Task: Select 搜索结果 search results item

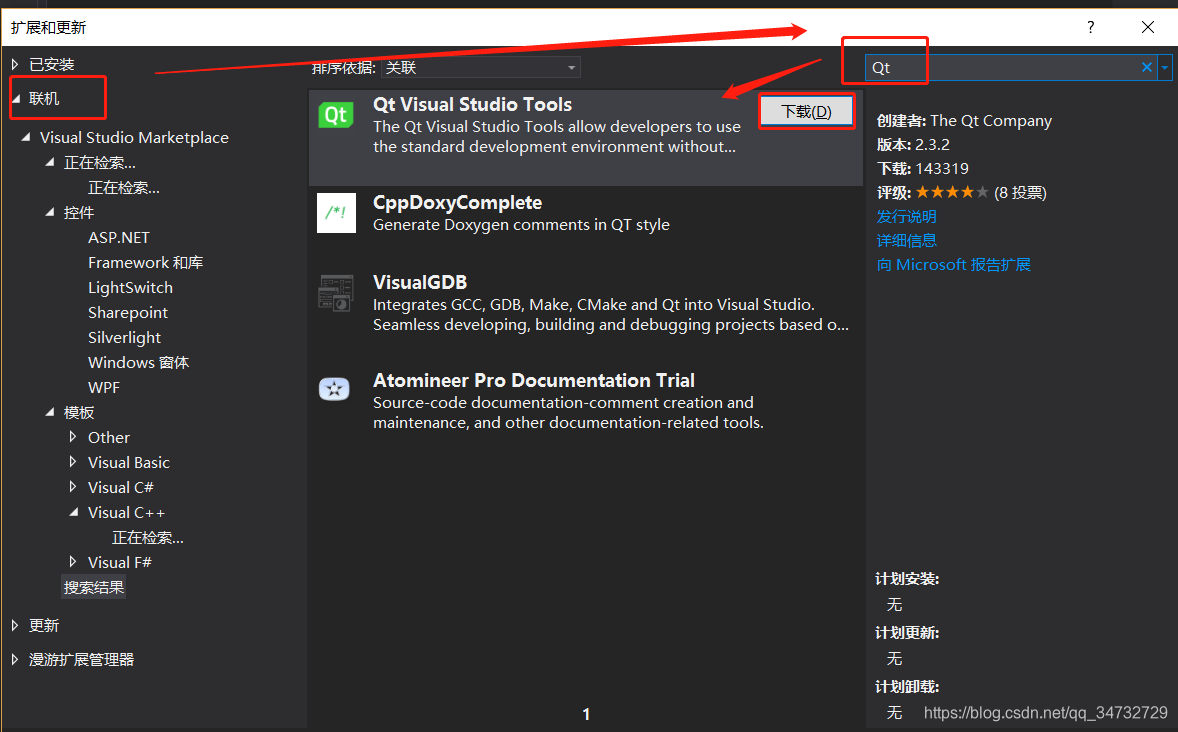Action: point(94,587)
